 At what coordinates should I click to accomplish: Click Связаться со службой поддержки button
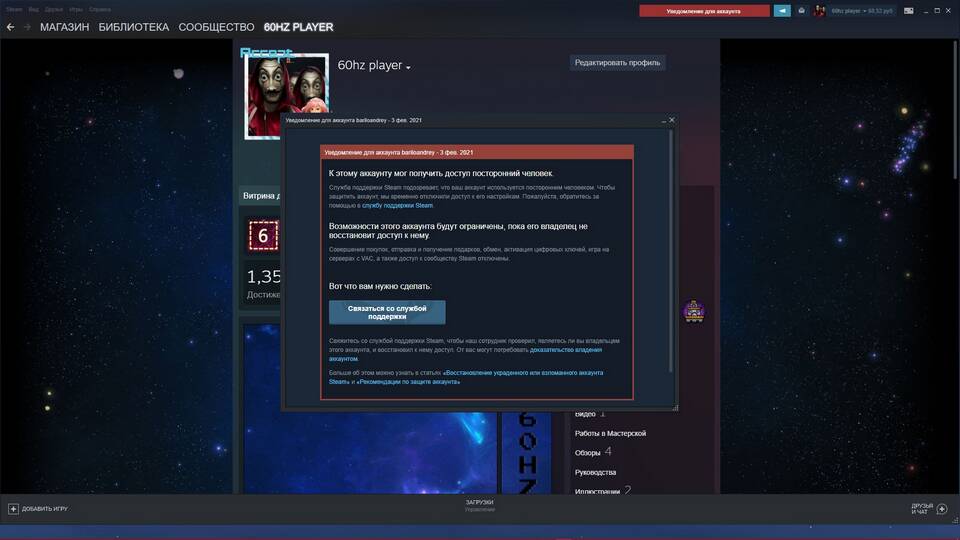[387, 312]
